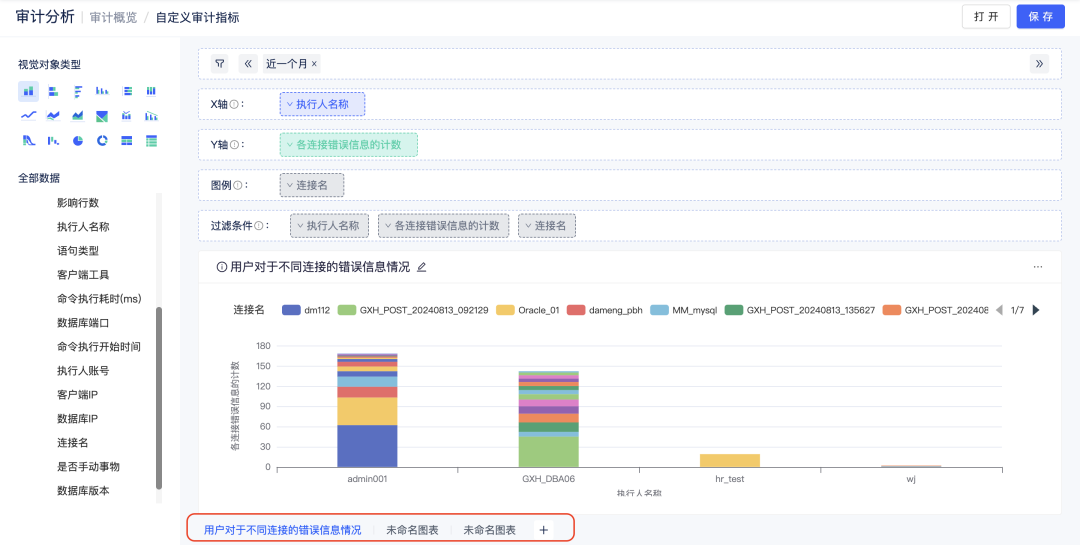Select 数据库端口 data field
Screen dimensions: 1080x545
click(83, 322)
